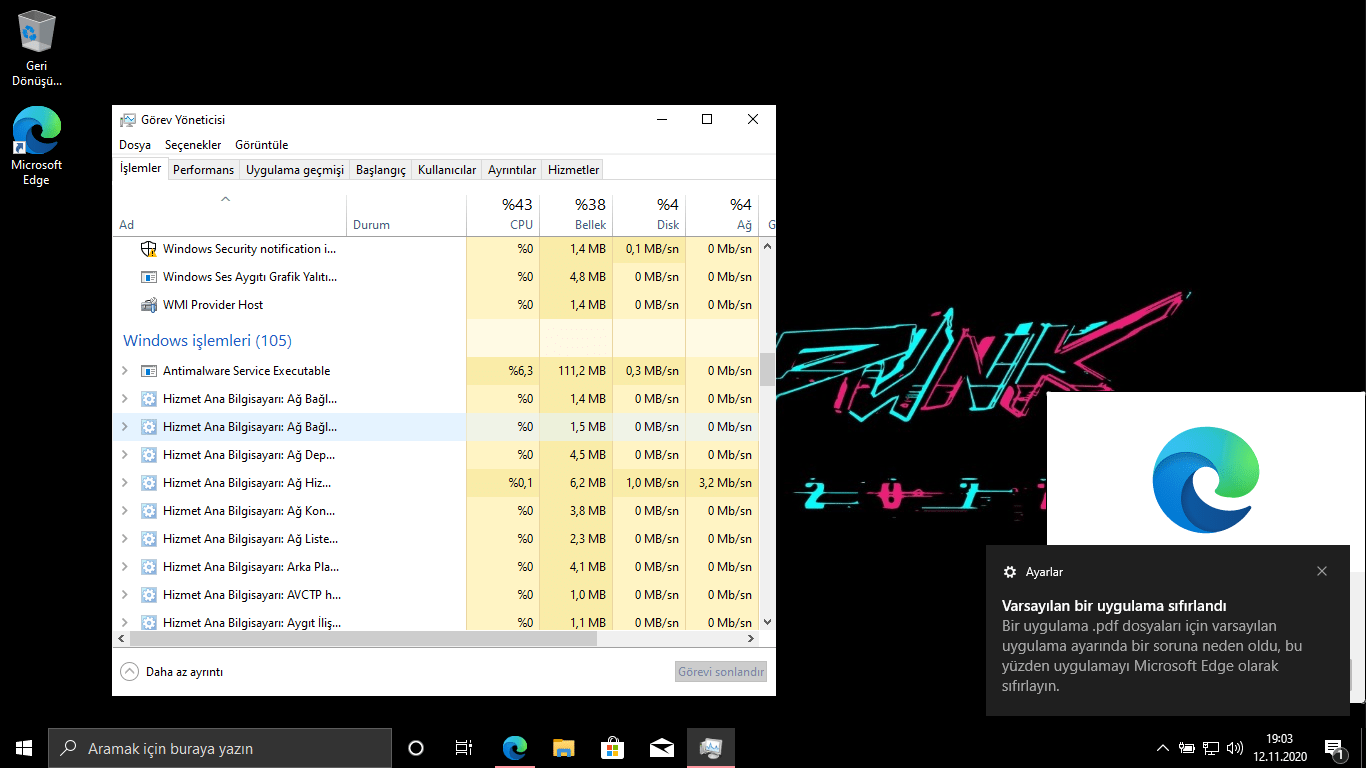
Task: Sort processes by the Ad column header
Action: [x=230, y=214]
